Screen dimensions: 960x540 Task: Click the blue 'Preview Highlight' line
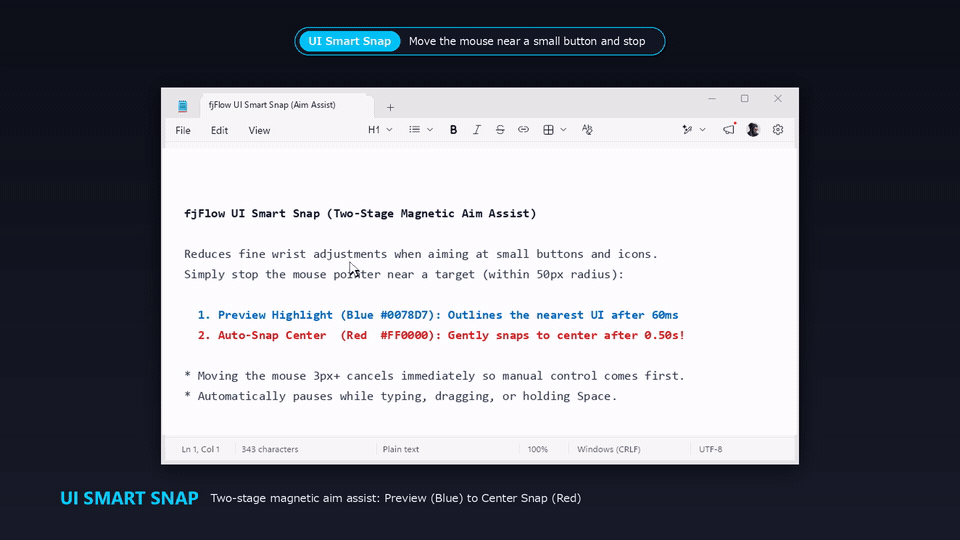click(x=438, y=315)
